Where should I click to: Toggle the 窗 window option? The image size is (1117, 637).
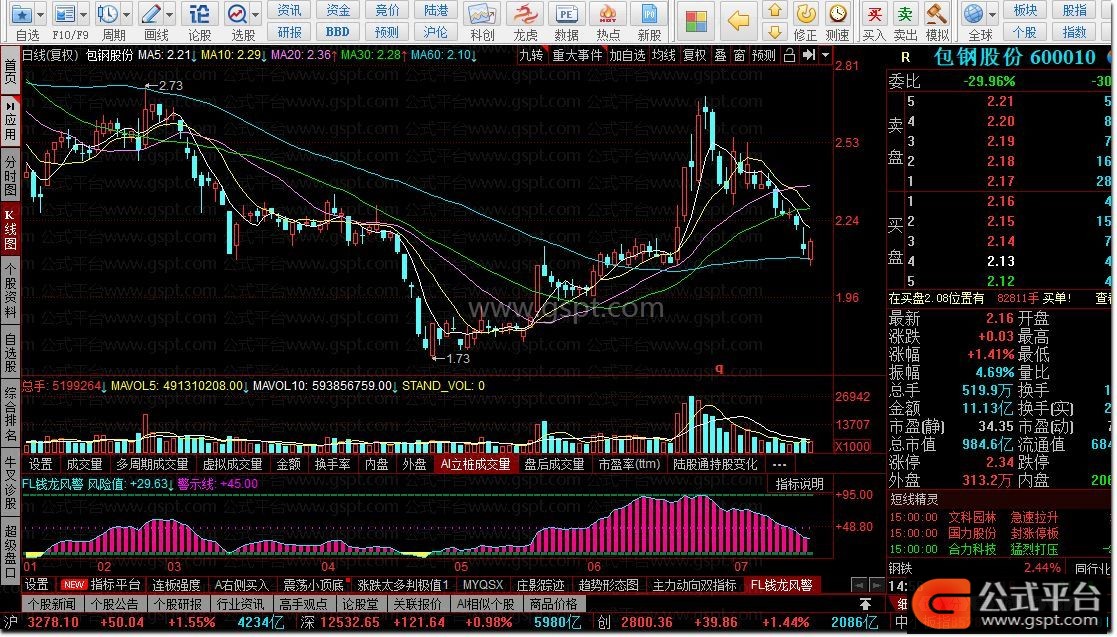pyautogui.click(x=739, y=55)
